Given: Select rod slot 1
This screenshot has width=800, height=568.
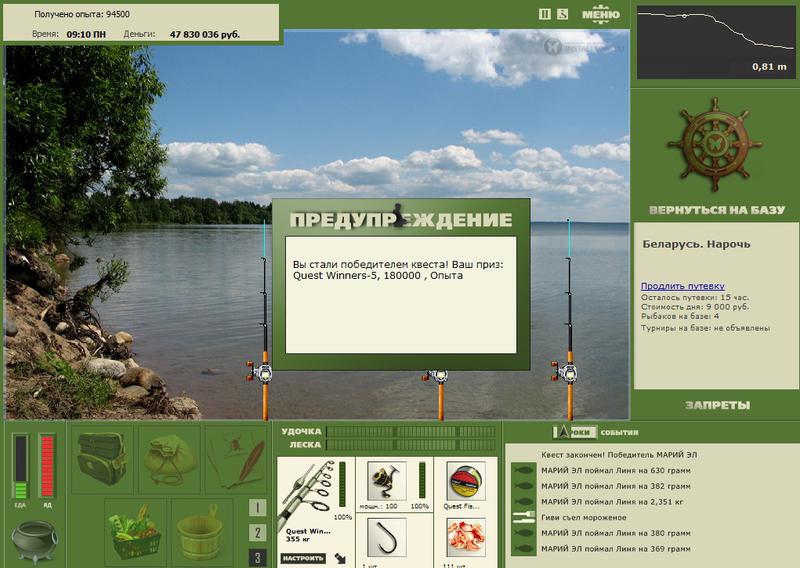Looking at the screenshot, I should click(x=257, y=508).
